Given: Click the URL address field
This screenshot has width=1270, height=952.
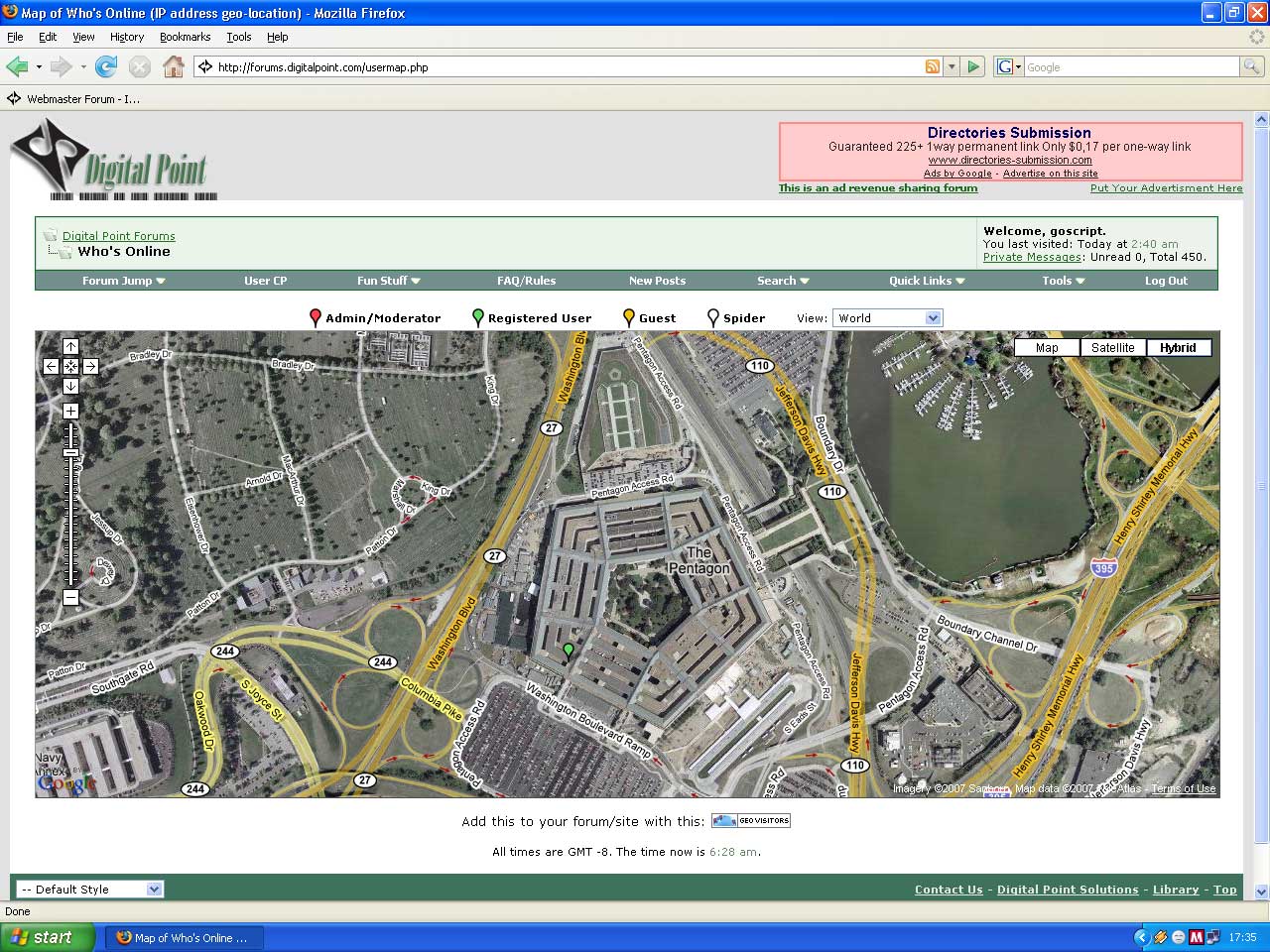Looking at the screenshot, I should click(x=569, y=66).
